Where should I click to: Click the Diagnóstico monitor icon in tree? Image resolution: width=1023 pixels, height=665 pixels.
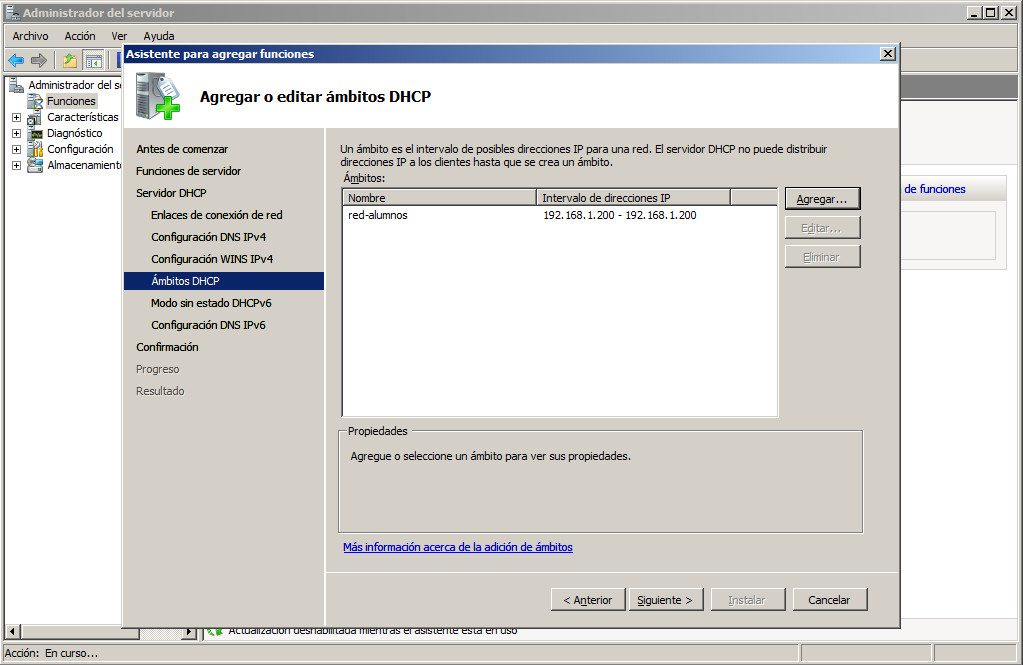pos(36,133)
